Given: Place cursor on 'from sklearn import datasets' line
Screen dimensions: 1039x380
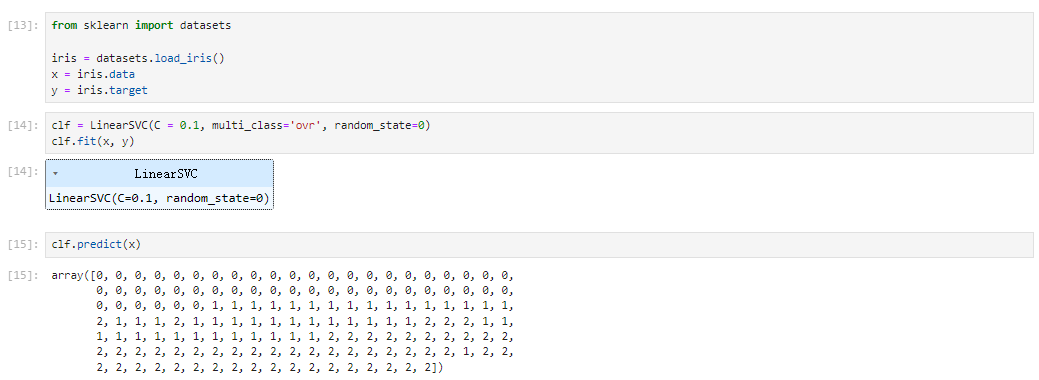Looking at the screenshot, I should 141,25.
